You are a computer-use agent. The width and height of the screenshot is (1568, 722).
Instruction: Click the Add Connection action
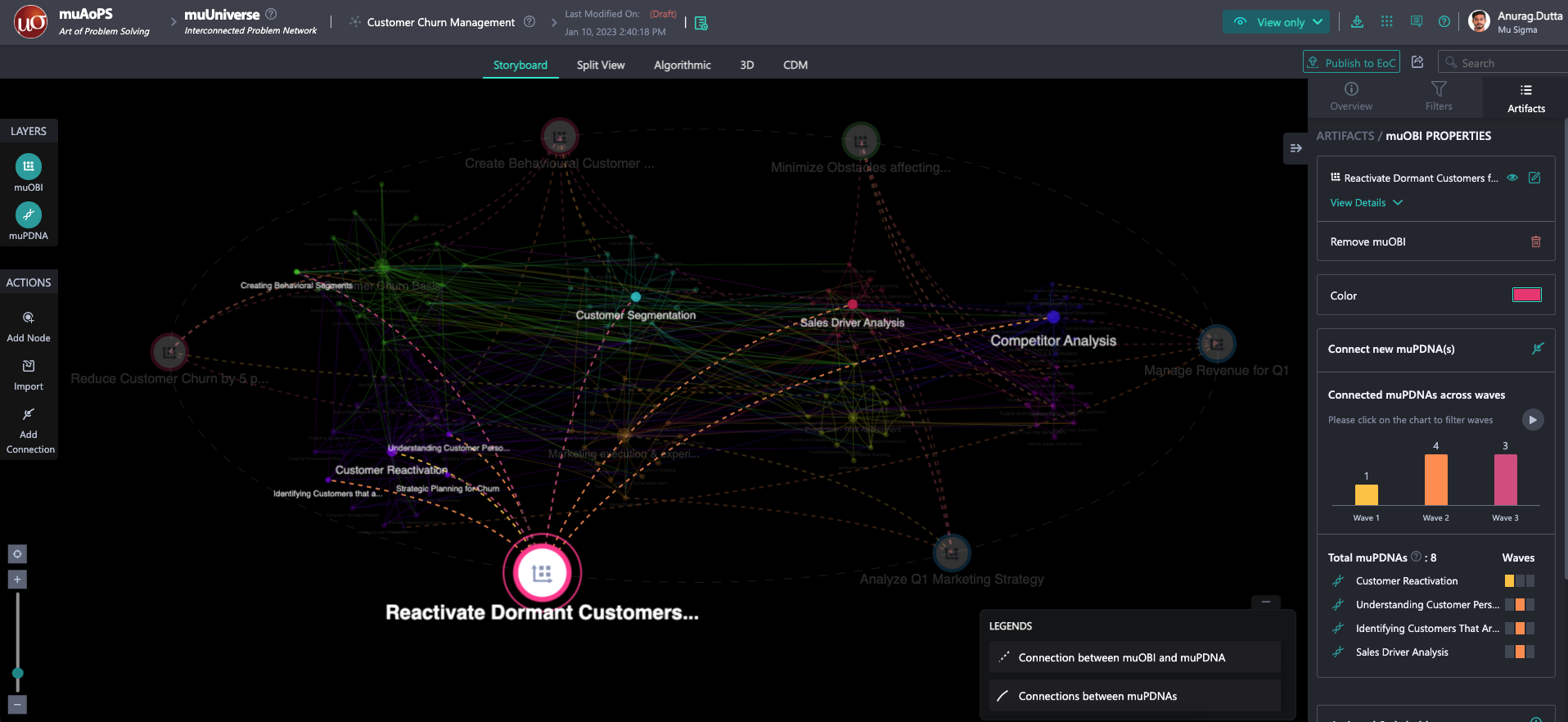click(29, 431)
